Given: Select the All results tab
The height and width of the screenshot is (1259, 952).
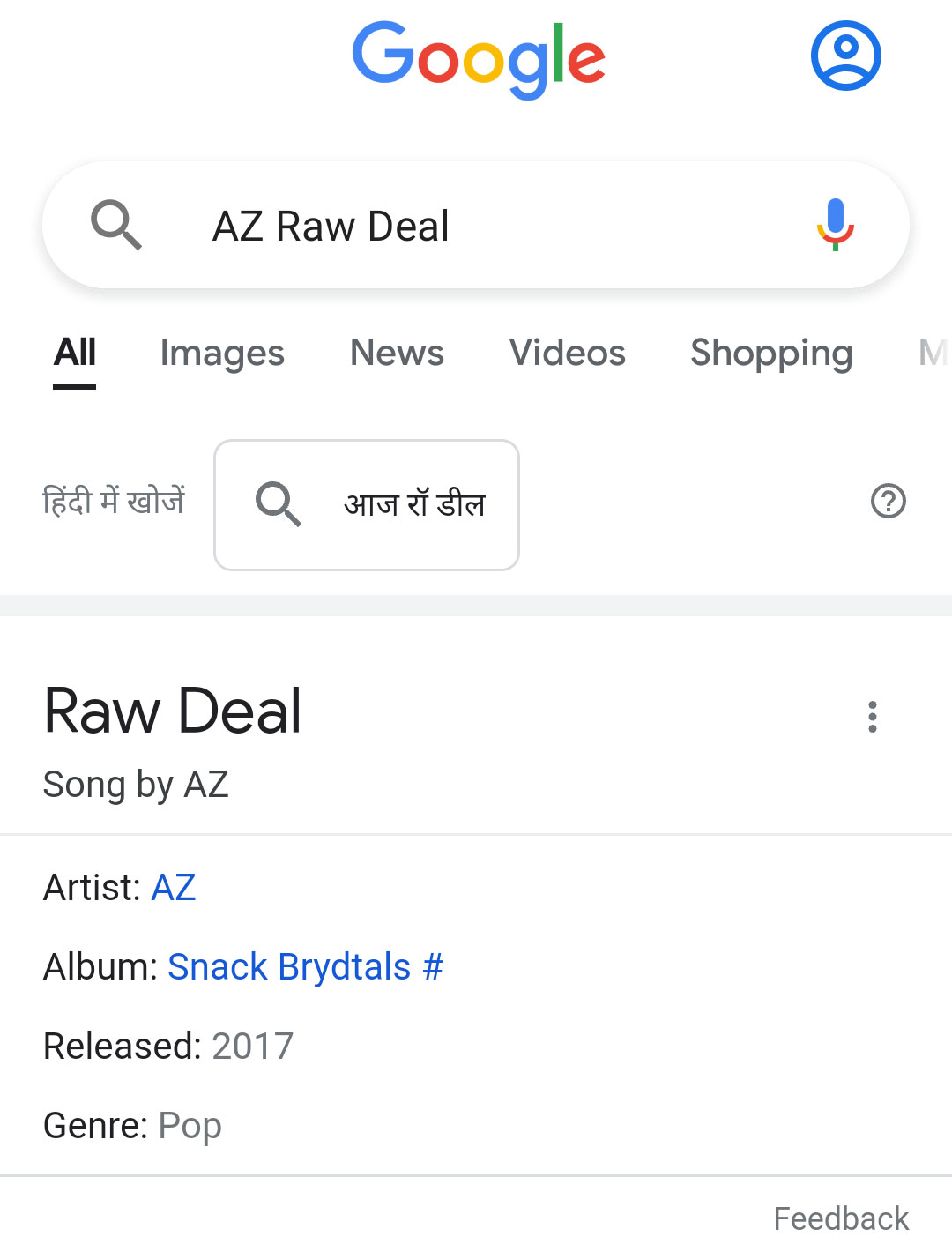Looking at the screenshot, I should (x=75, y=354).
